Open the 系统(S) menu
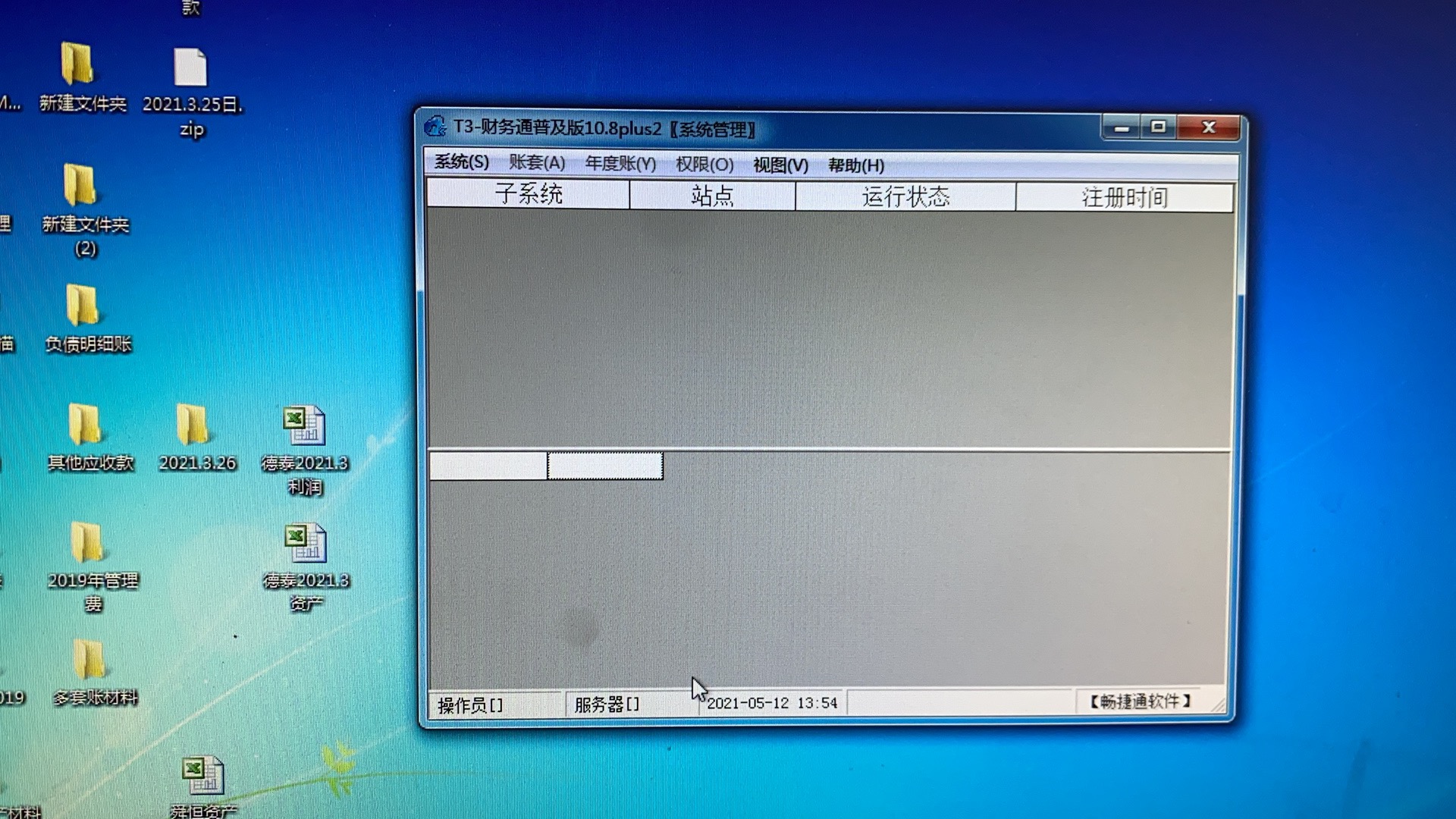The height and width of the screenshot is (819, 1456). tap(461, 162)
